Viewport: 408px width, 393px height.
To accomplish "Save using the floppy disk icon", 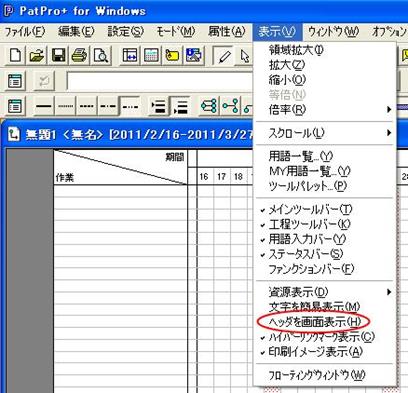I will [x=58, y=55].
